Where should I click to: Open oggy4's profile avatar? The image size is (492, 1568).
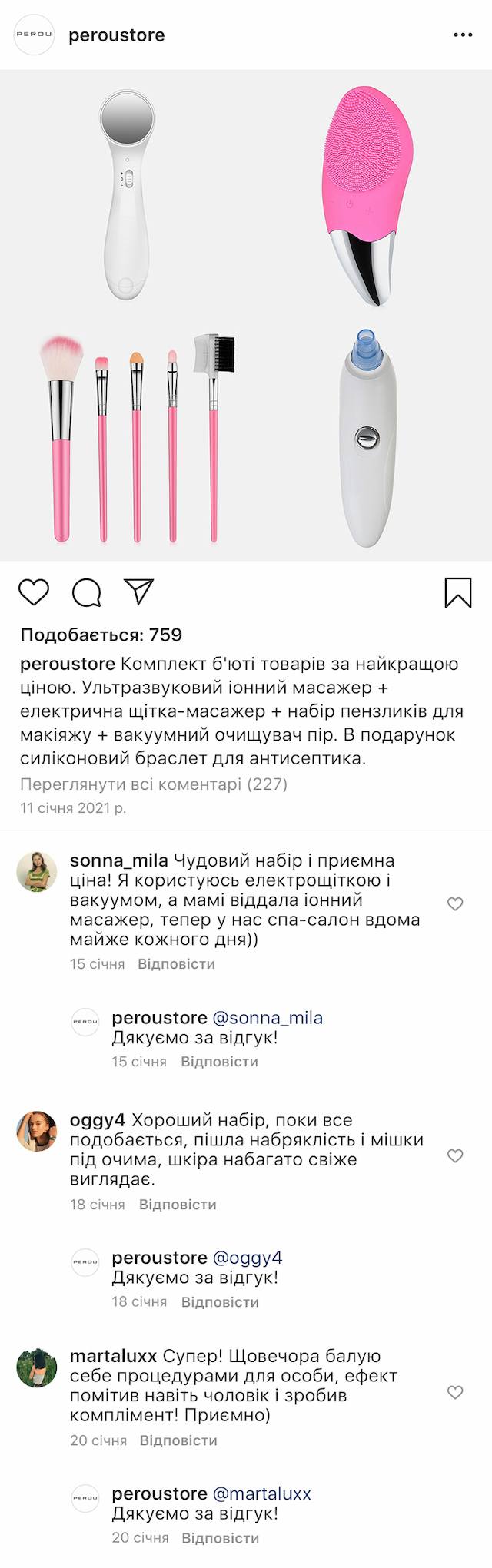tap(37, 1131)
